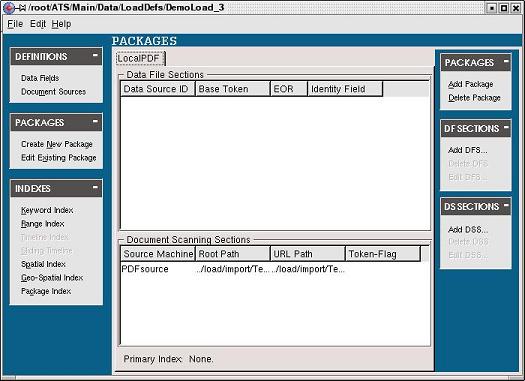This screenshot has width=525, height=381.
Task: Collapse the DF SECTIONS panel
Action: [506, 127]
